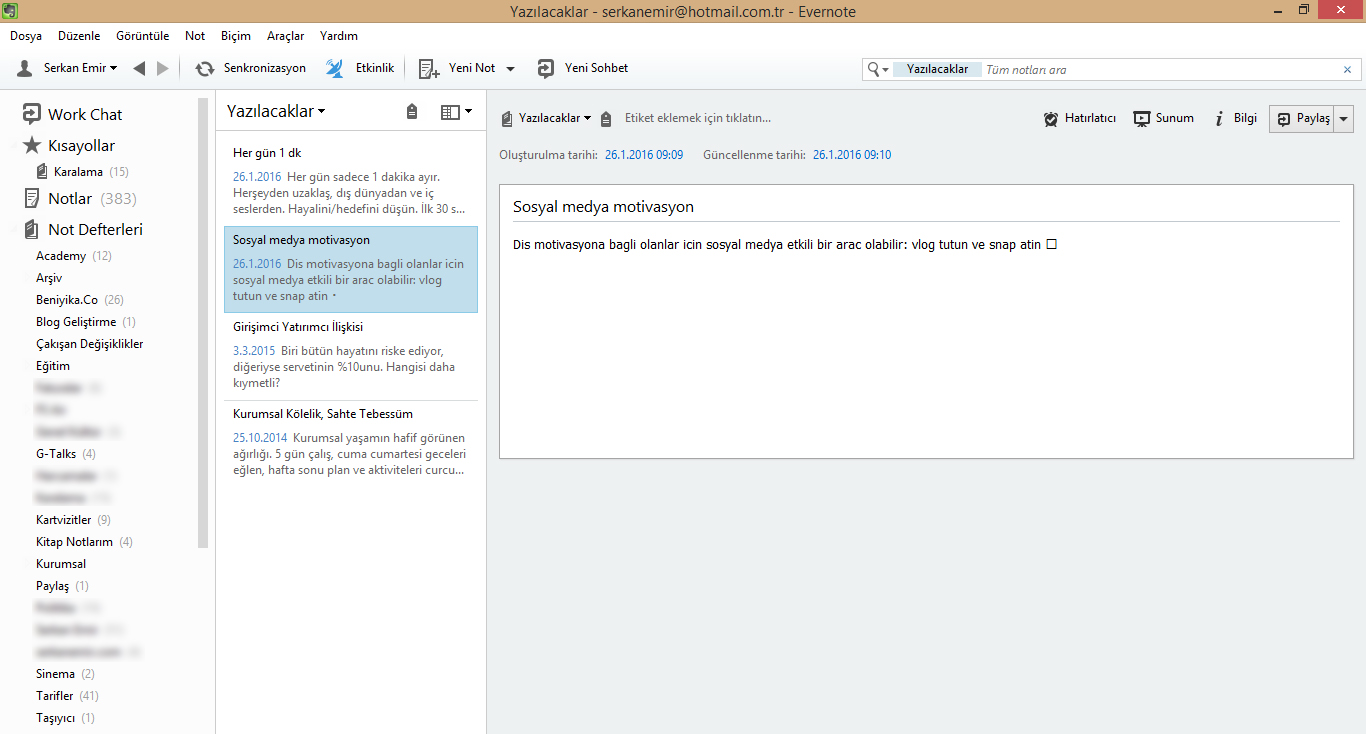Click inside the Tüm notları ara search field

point(1100,69)
